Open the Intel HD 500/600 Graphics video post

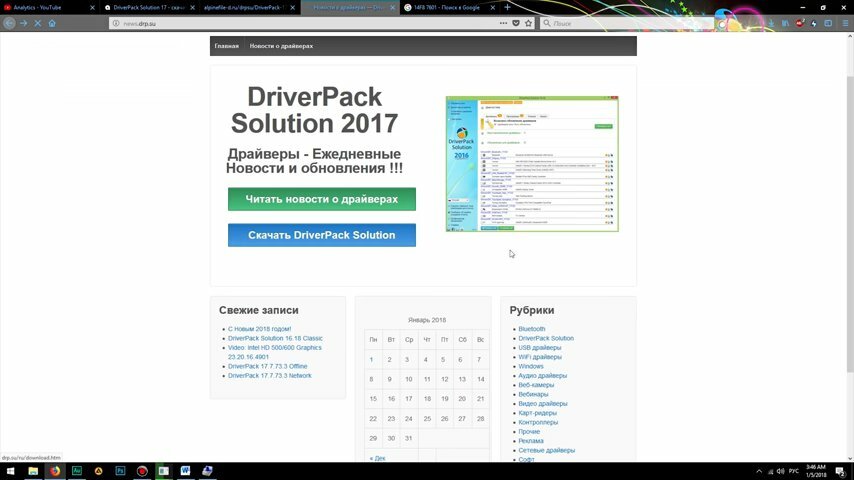pos(274,352)
